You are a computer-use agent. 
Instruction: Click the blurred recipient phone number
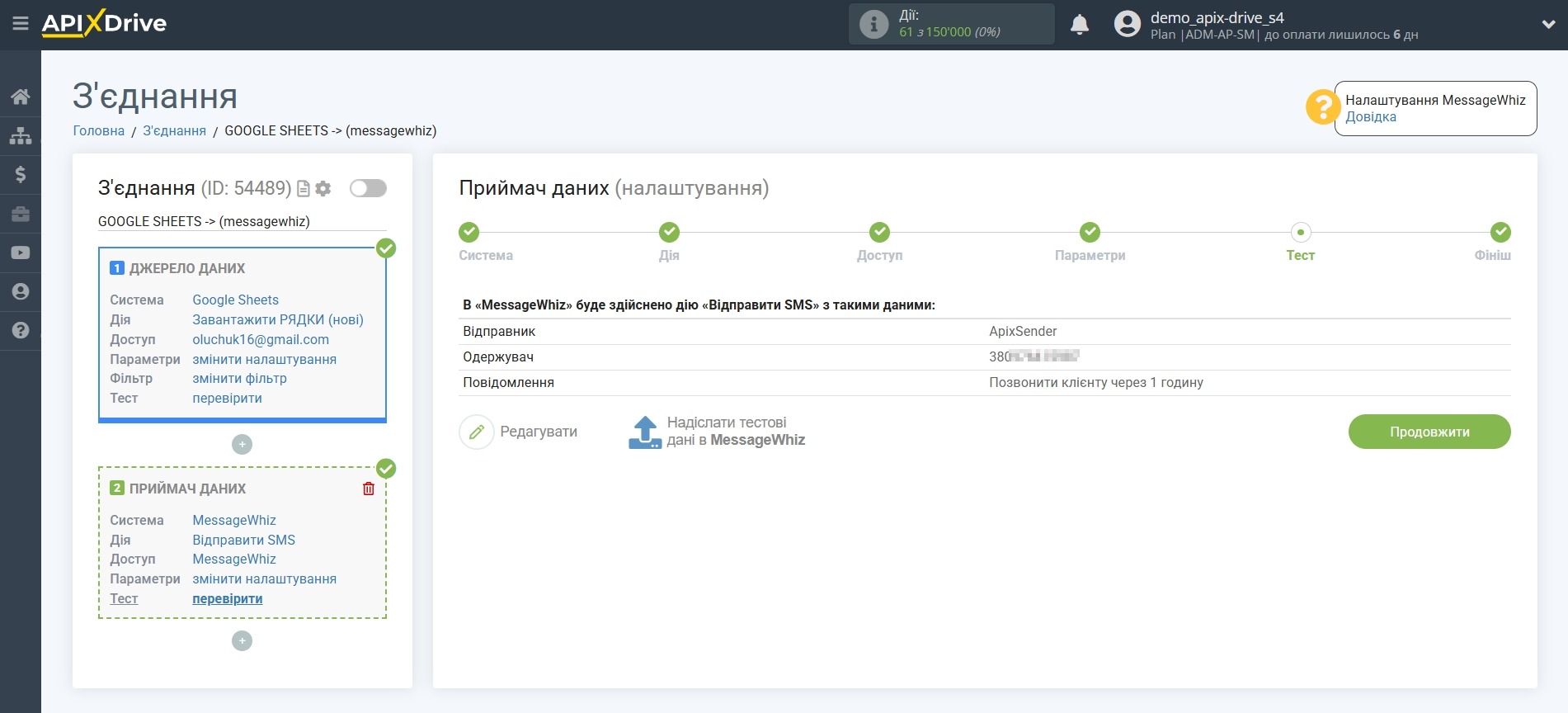1034,356
